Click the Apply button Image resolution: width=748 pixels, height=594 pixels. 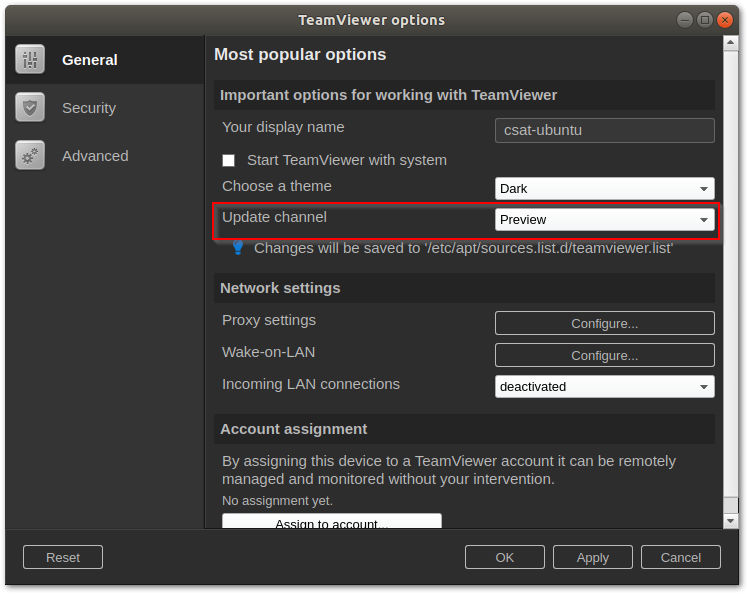coord(592,557)
